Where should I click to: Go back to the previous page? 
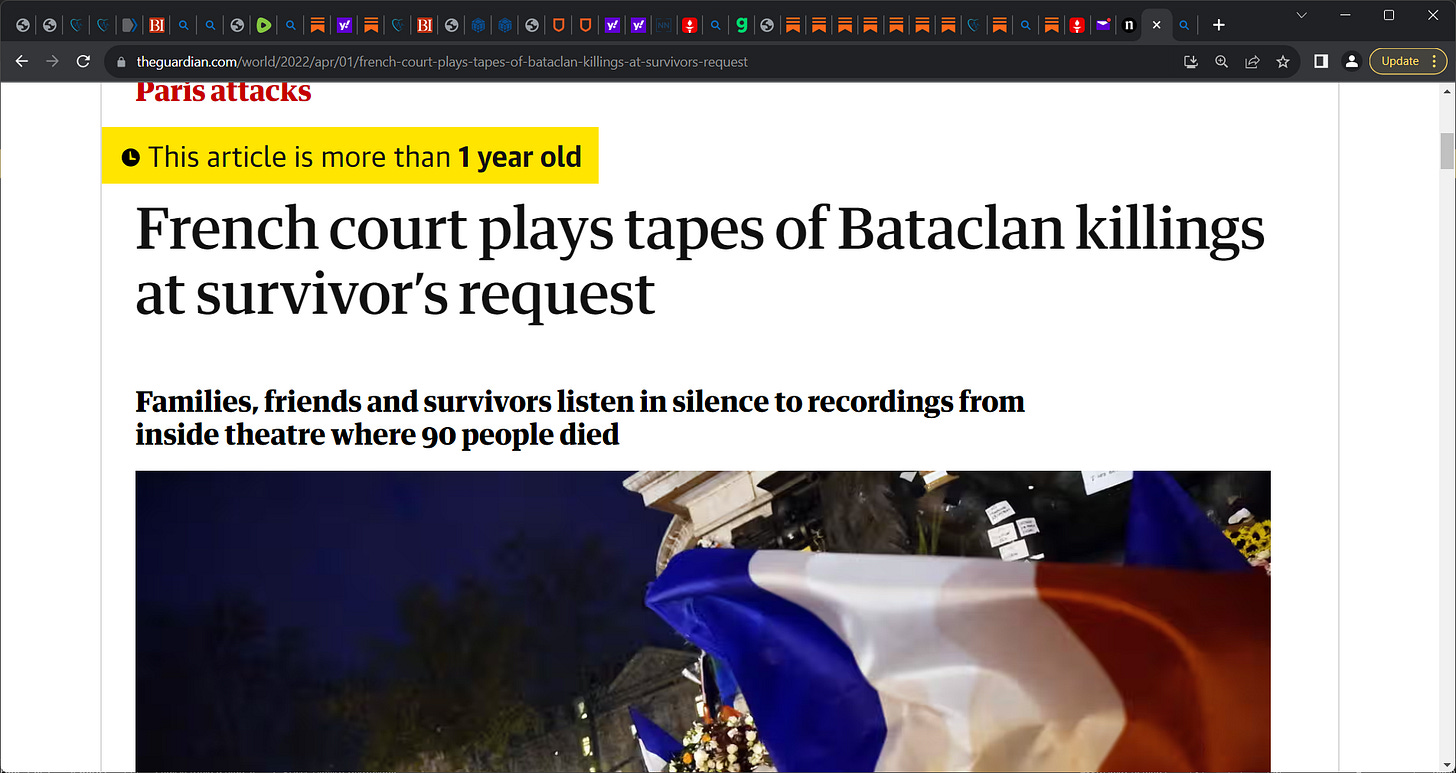(x=22, y=61)
